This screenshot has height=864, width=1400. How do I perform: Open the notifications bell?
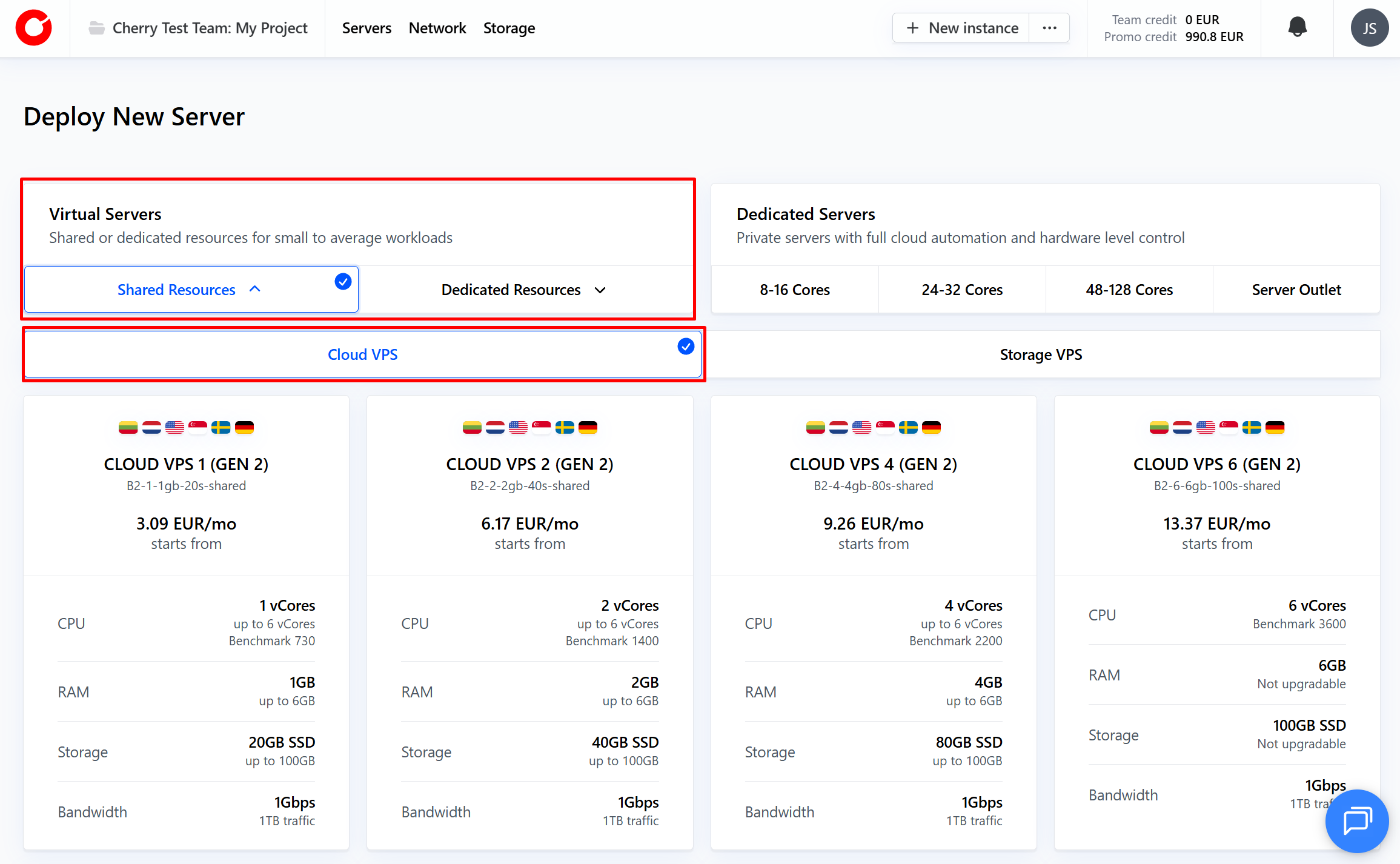tap(1297, 27)
